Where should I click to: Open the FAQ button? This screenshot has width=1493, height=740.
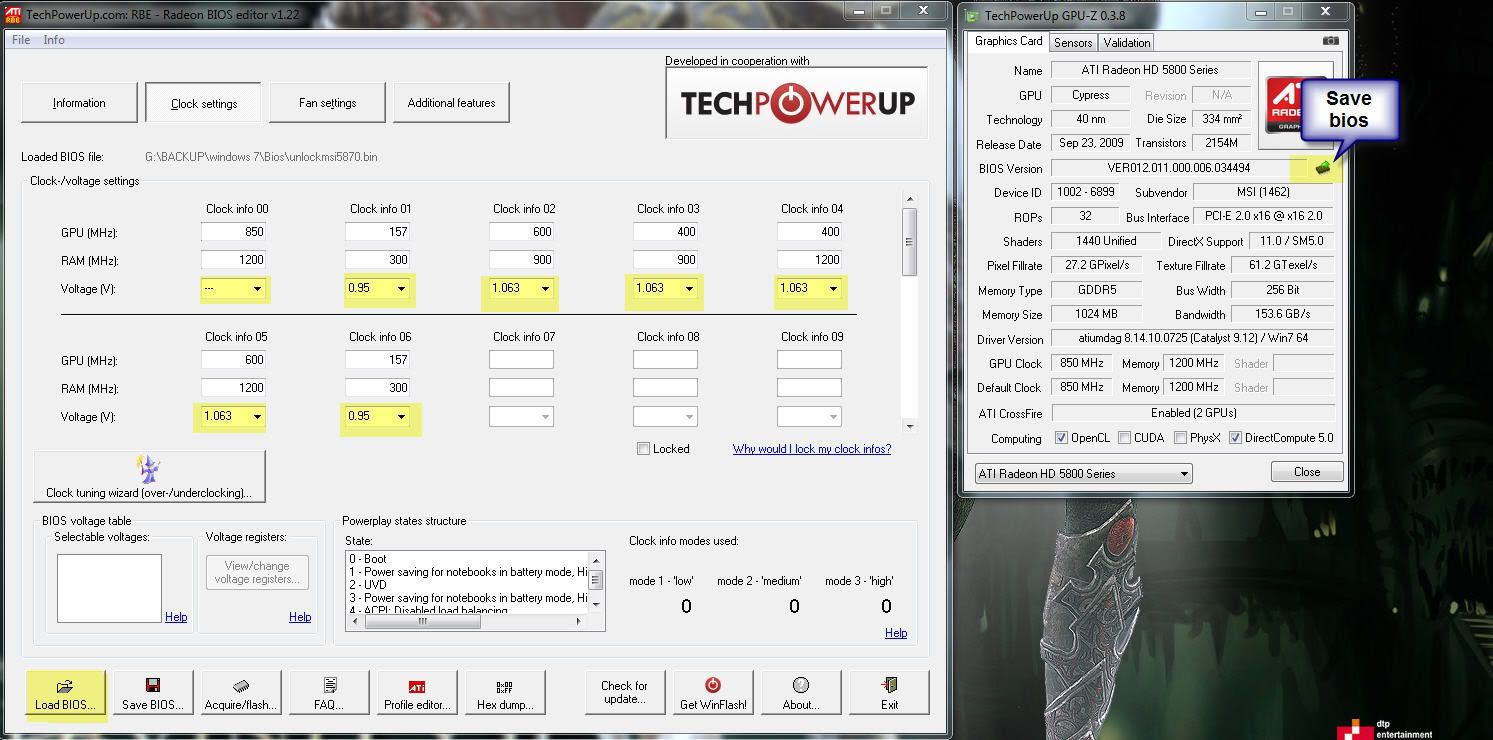click(x=329, y=692)
